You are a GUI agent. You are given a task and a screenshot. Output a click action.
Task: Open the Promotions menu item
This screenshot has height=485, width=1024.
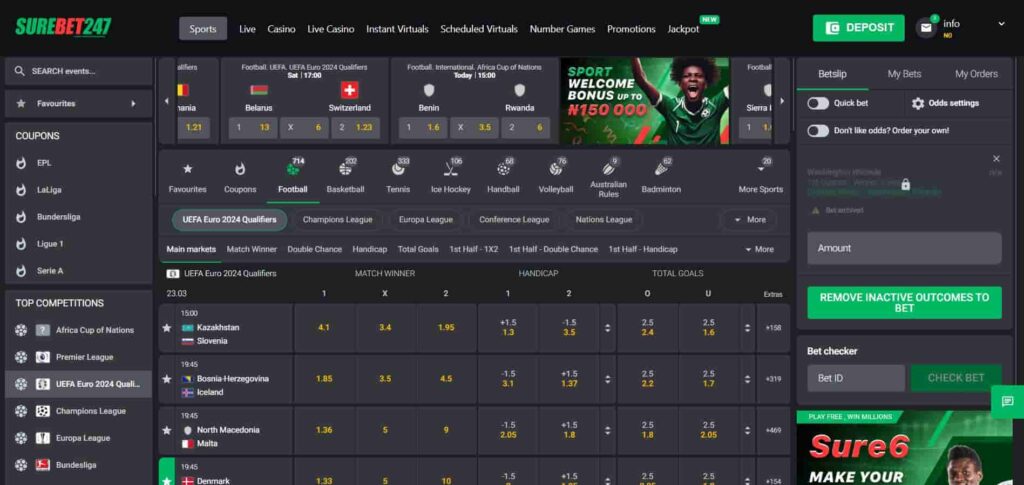(x=631, y=29)
